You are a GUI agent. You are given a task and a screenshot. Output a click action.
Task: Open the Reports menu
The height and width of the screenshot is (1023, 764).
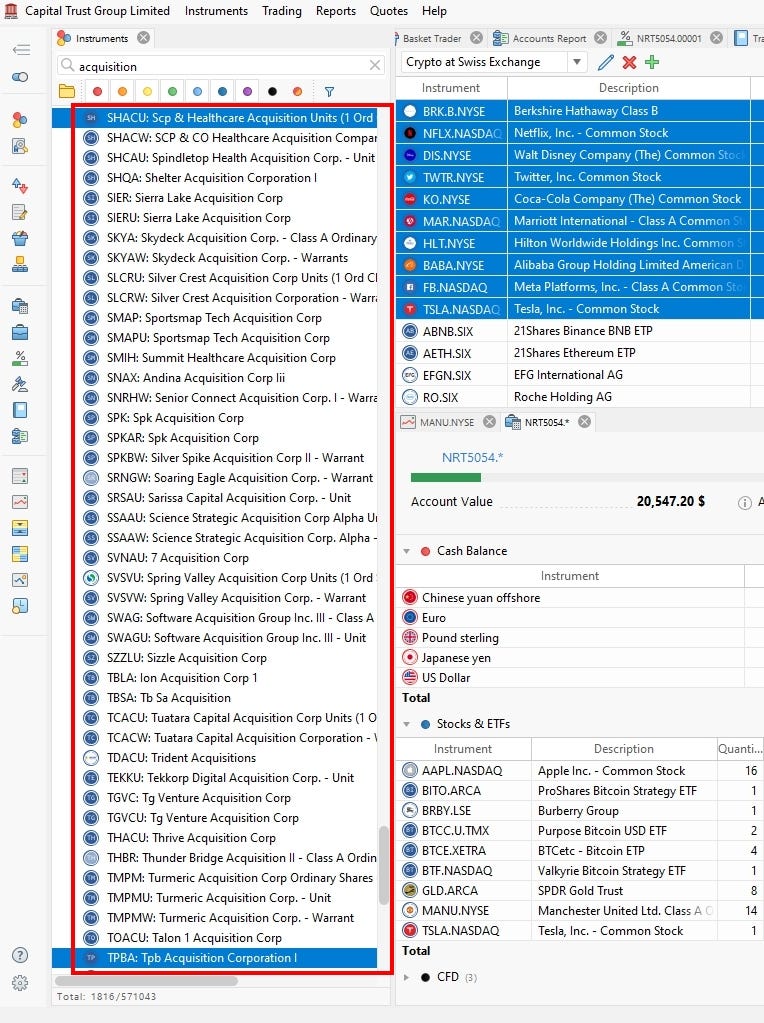[x=336, y=11]
